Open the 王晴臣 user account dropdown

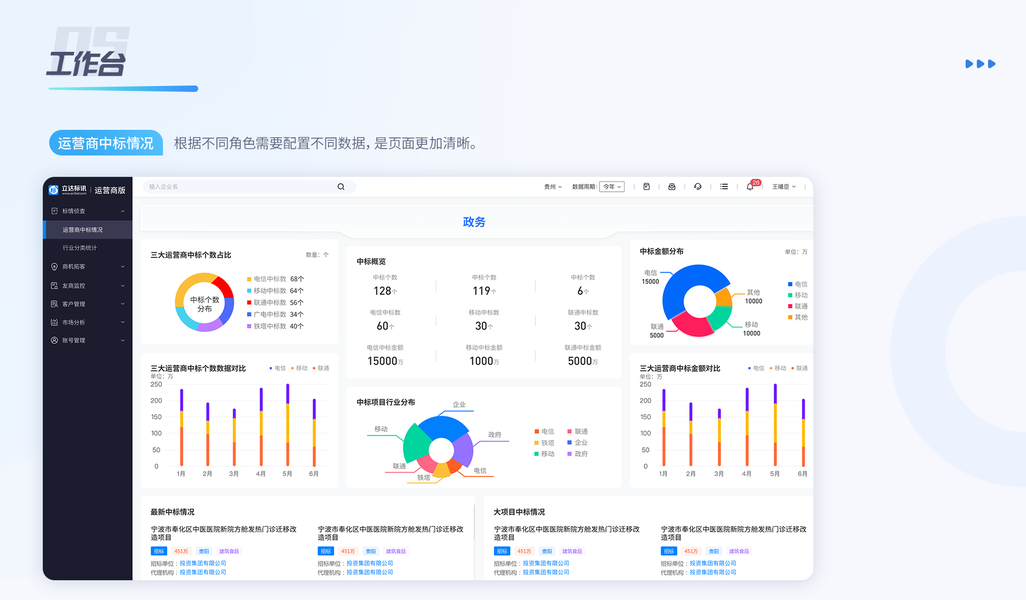[784, 187]
